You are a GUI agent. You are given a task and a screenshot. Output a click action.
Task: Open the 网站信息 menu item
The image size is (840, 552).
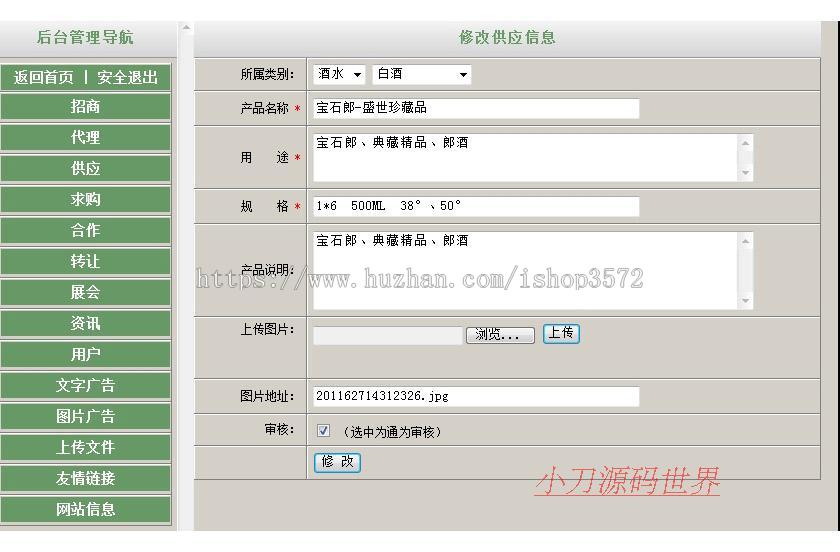pos(86,509)
